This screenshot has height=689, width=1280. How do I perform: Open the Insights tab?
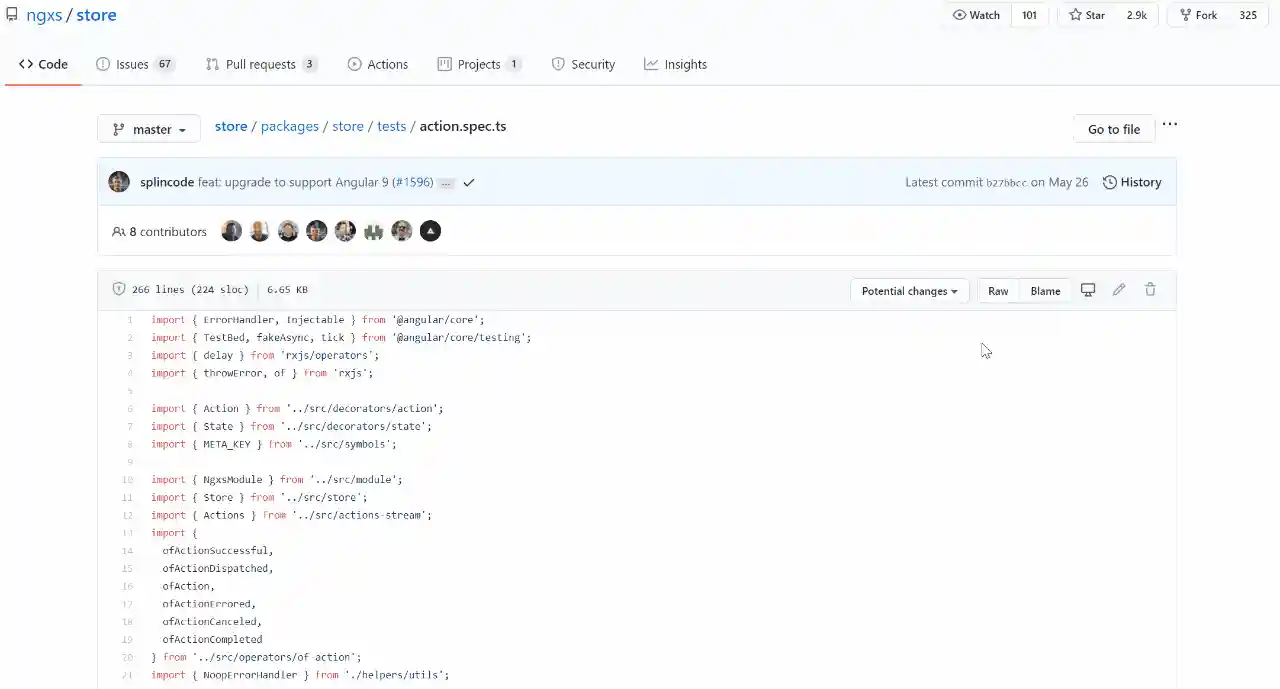[675, 64]
